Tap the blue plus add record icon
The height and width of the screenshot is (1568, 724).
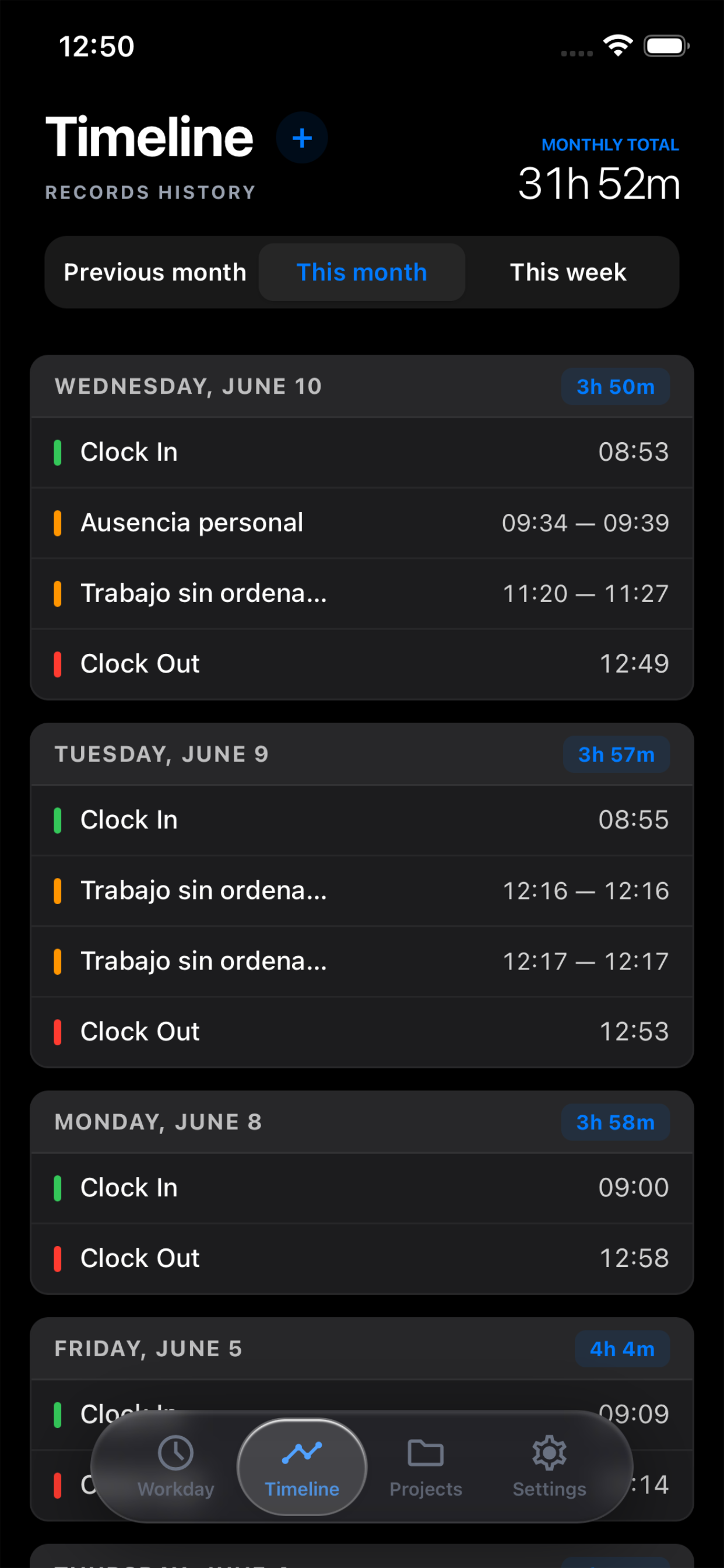tap(302, 138)
